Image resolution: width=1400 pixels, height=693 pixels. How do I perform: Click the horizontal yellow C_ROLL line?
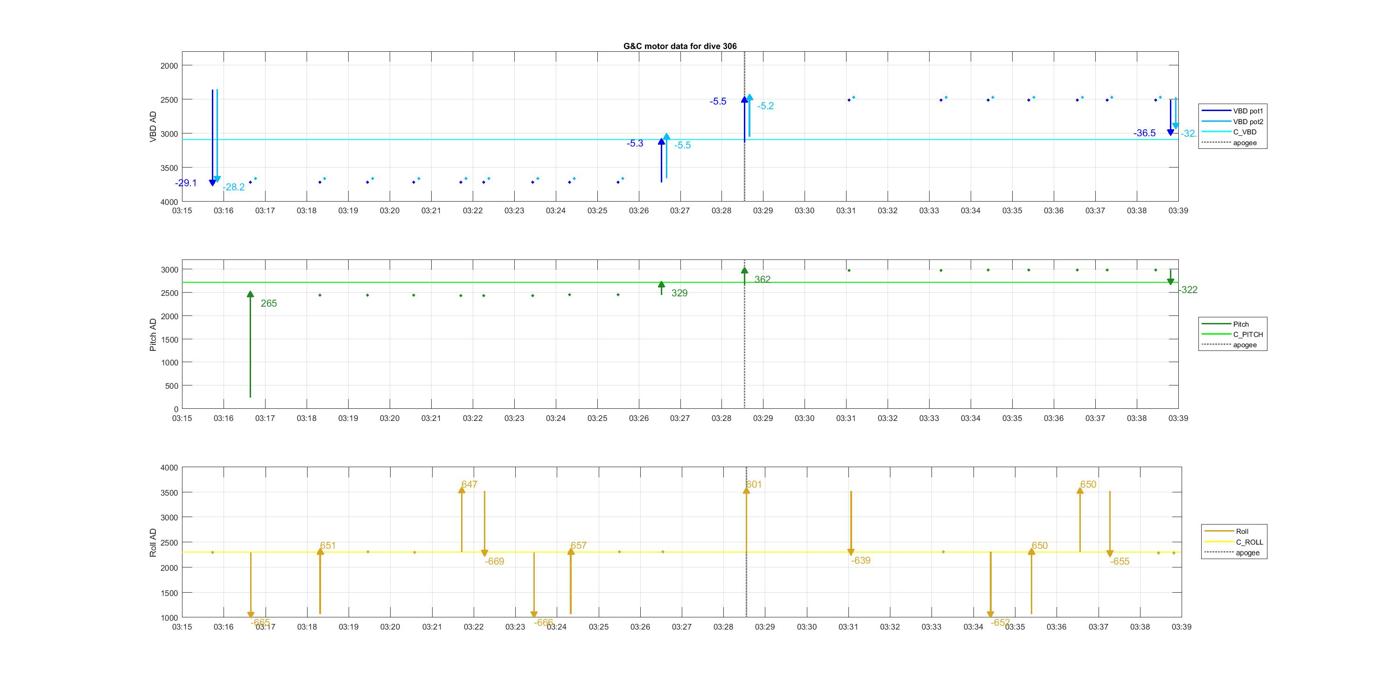pyautogui.click(x=680, y=552)
